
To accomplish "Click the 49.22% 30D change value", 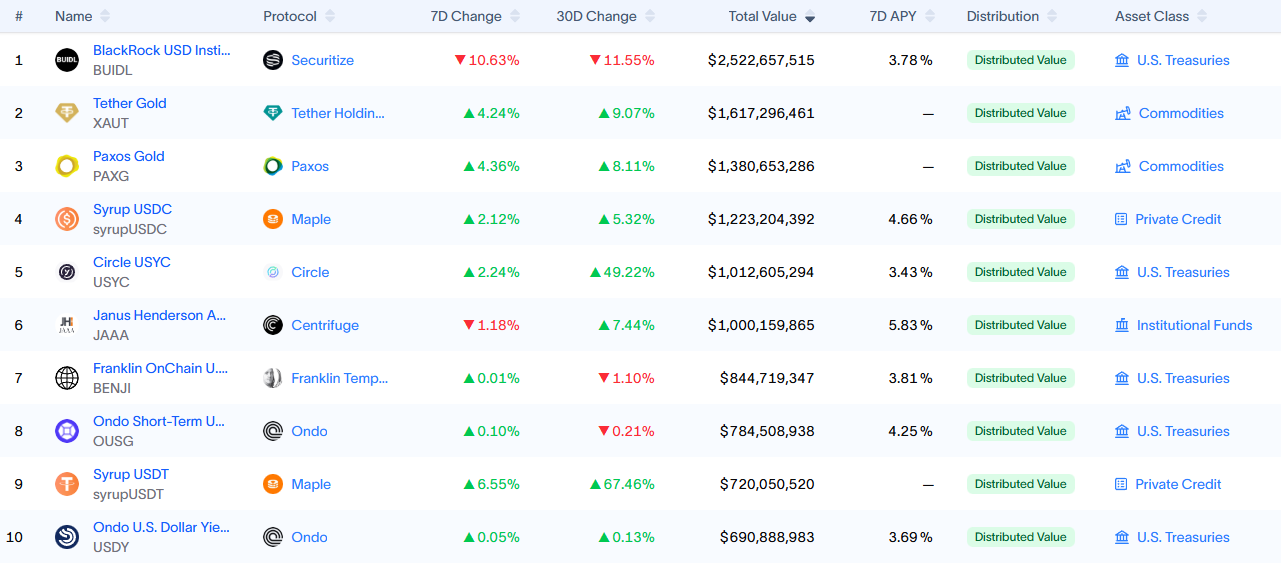I will 622,272.
